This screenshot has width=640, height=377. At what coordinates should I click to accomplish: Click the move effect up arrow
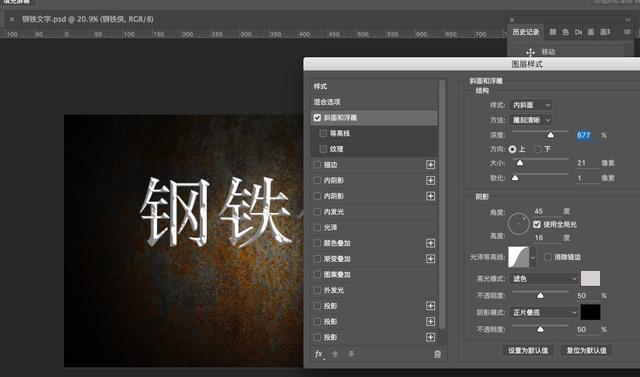coord(335,354)
